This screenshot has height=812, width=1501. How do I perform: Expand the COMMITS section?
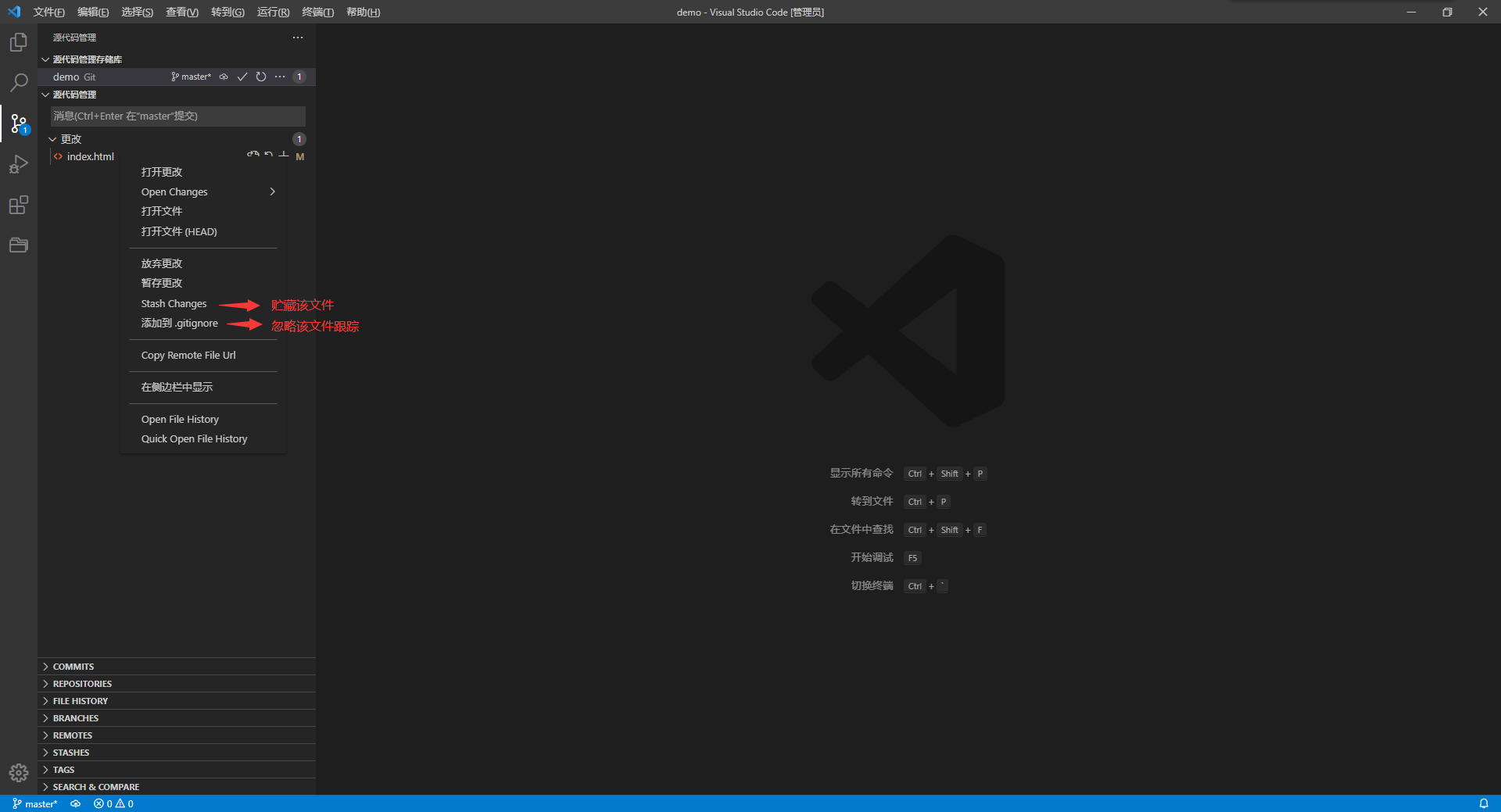pyautogui.click(x=177, y=667)
